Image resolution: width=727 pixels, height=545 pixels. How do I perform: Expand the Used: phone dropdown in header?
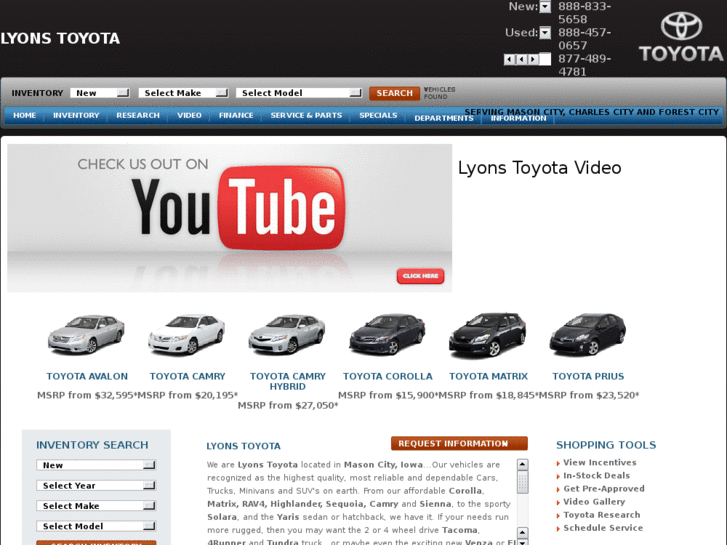[x=545, y=33]
